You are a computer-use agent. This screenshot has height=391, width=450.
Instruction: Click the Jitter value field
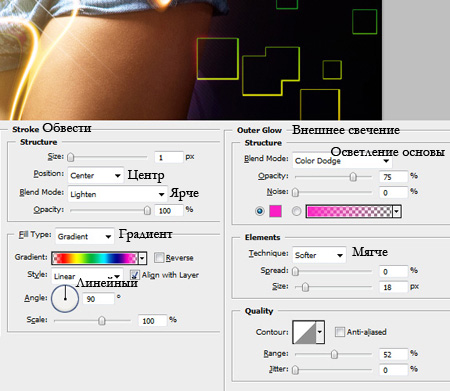click(393, 370)
